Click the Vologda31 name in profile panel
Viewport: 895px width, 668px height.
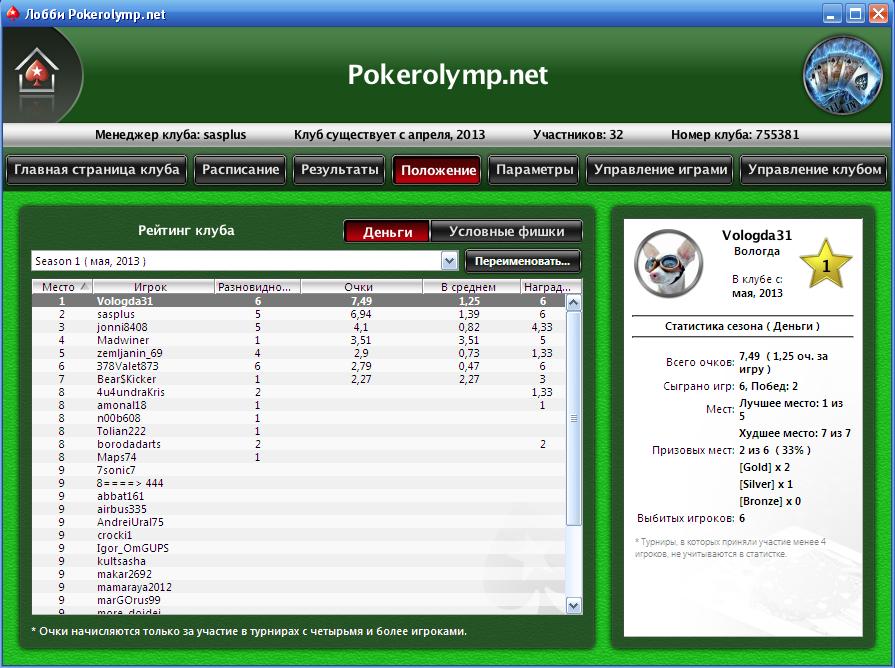click(x=757, y=235)
